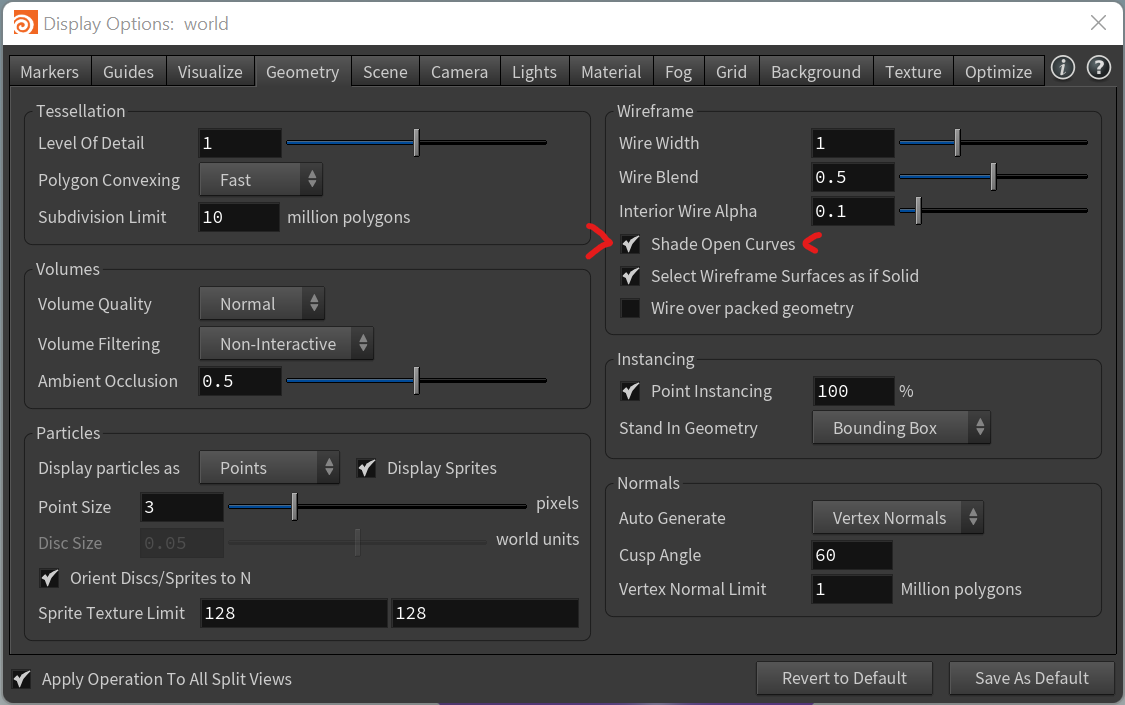This screenshot has width=1125, height=705.
Task: Click the Level Of Detail value field
Action: 240,143
